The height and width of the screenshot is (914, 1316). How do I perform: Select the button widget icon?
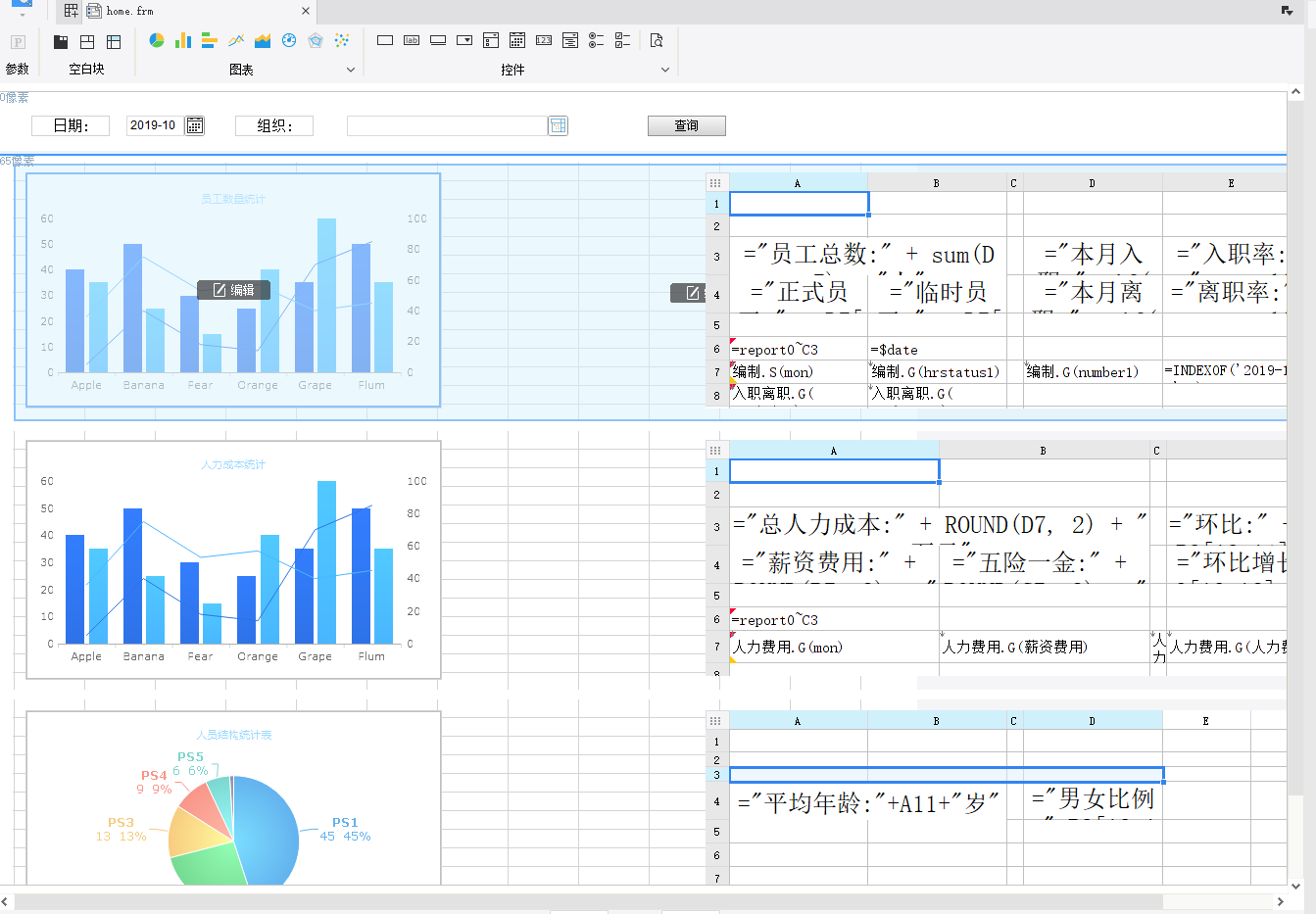(x=438, y=40)
